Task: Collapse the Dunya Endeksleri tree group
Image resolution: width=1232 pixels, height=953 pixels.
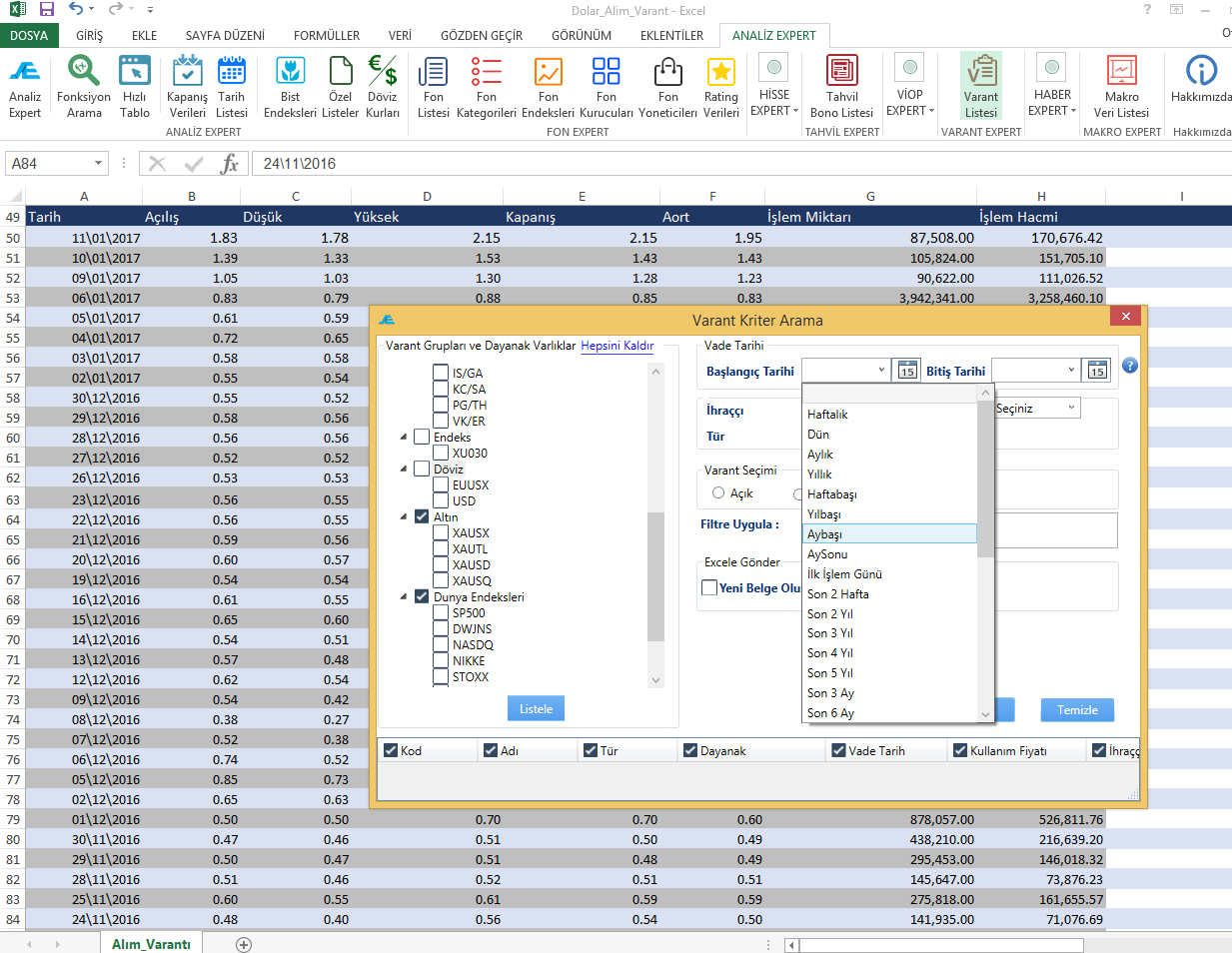Action: pyautogui.click(x=404, y=597)
